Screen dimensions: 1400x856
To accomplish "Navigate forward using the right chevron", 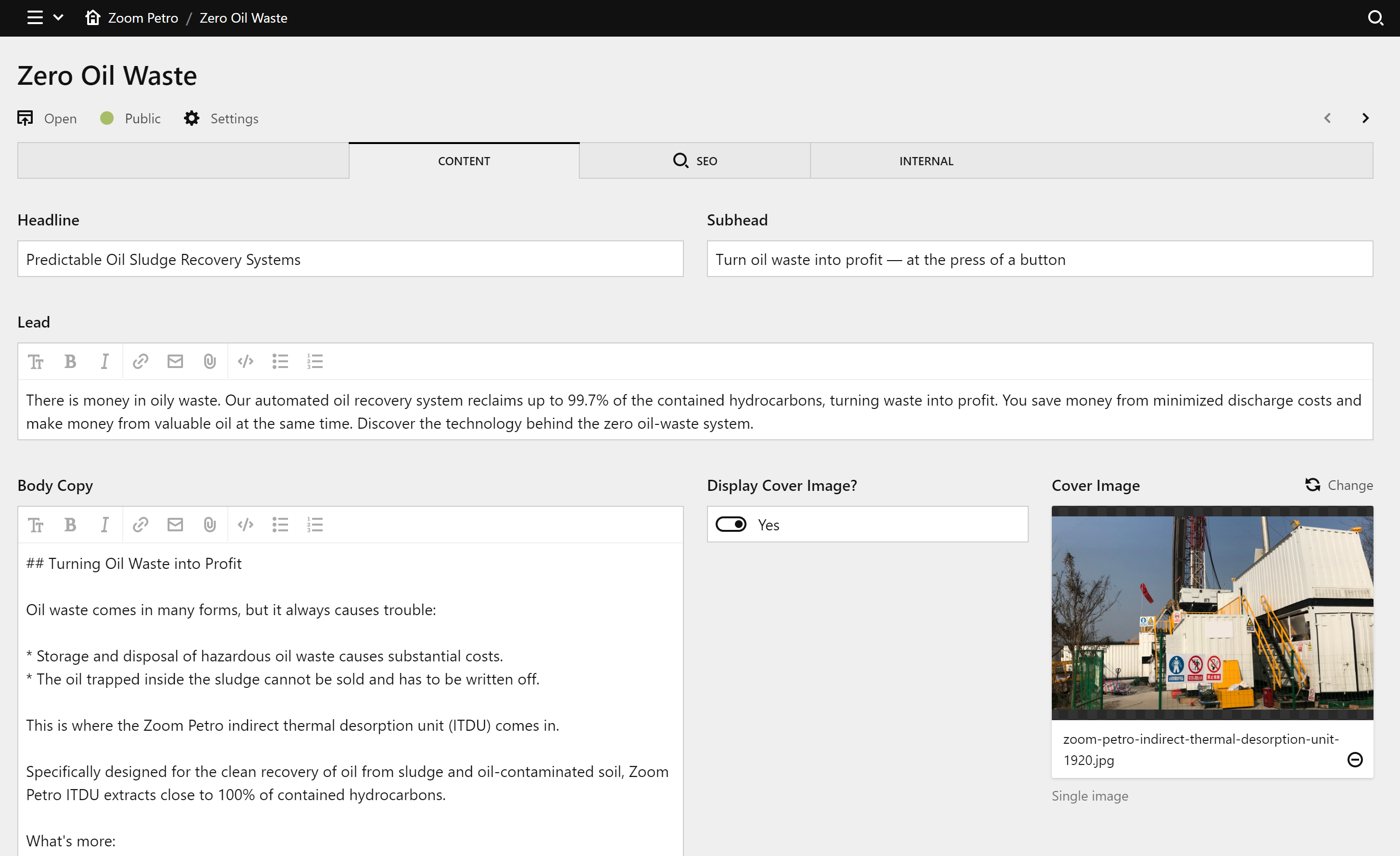I will (1365, 118).
